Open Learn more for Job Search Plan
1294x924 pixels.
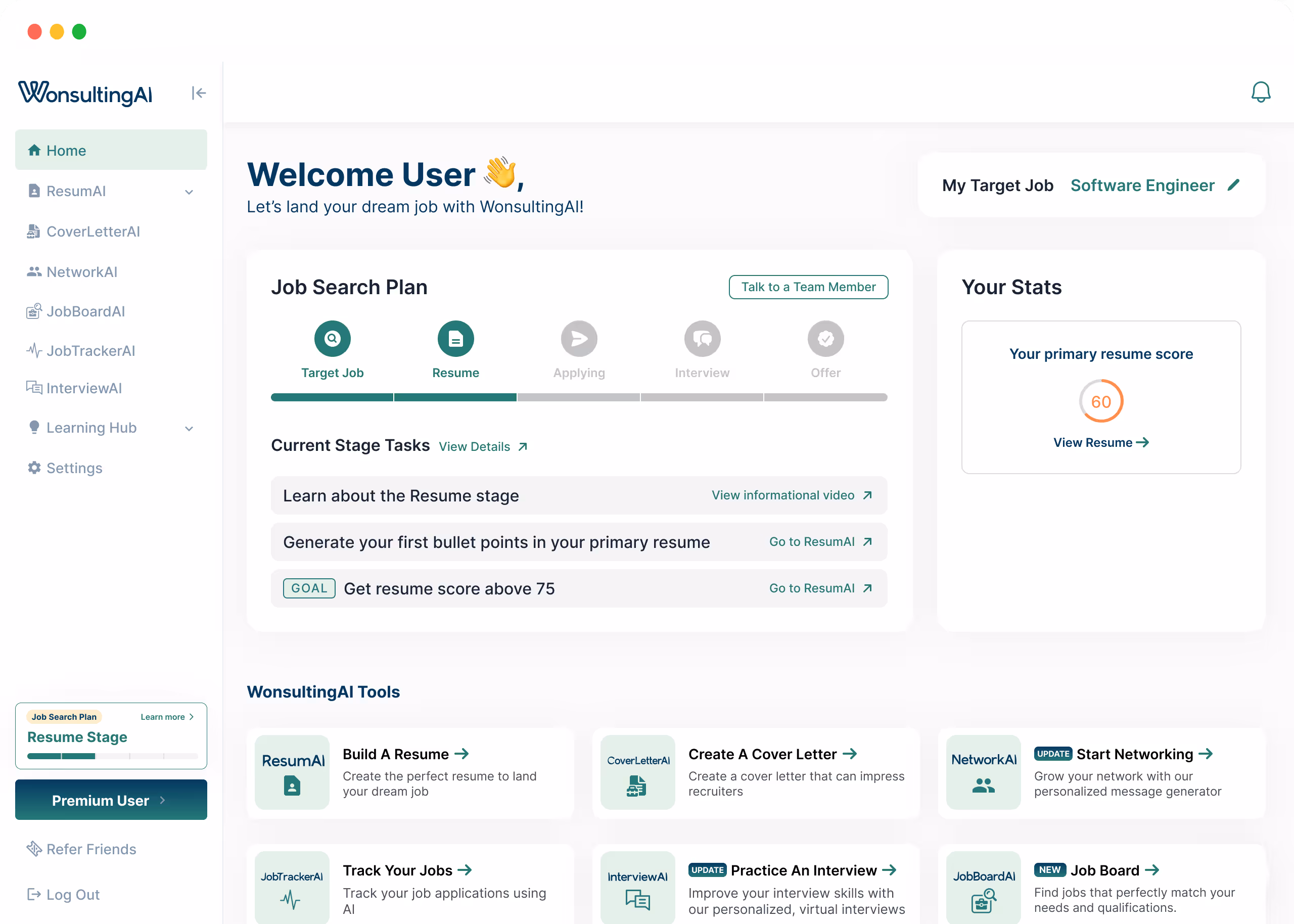(167, 717)
